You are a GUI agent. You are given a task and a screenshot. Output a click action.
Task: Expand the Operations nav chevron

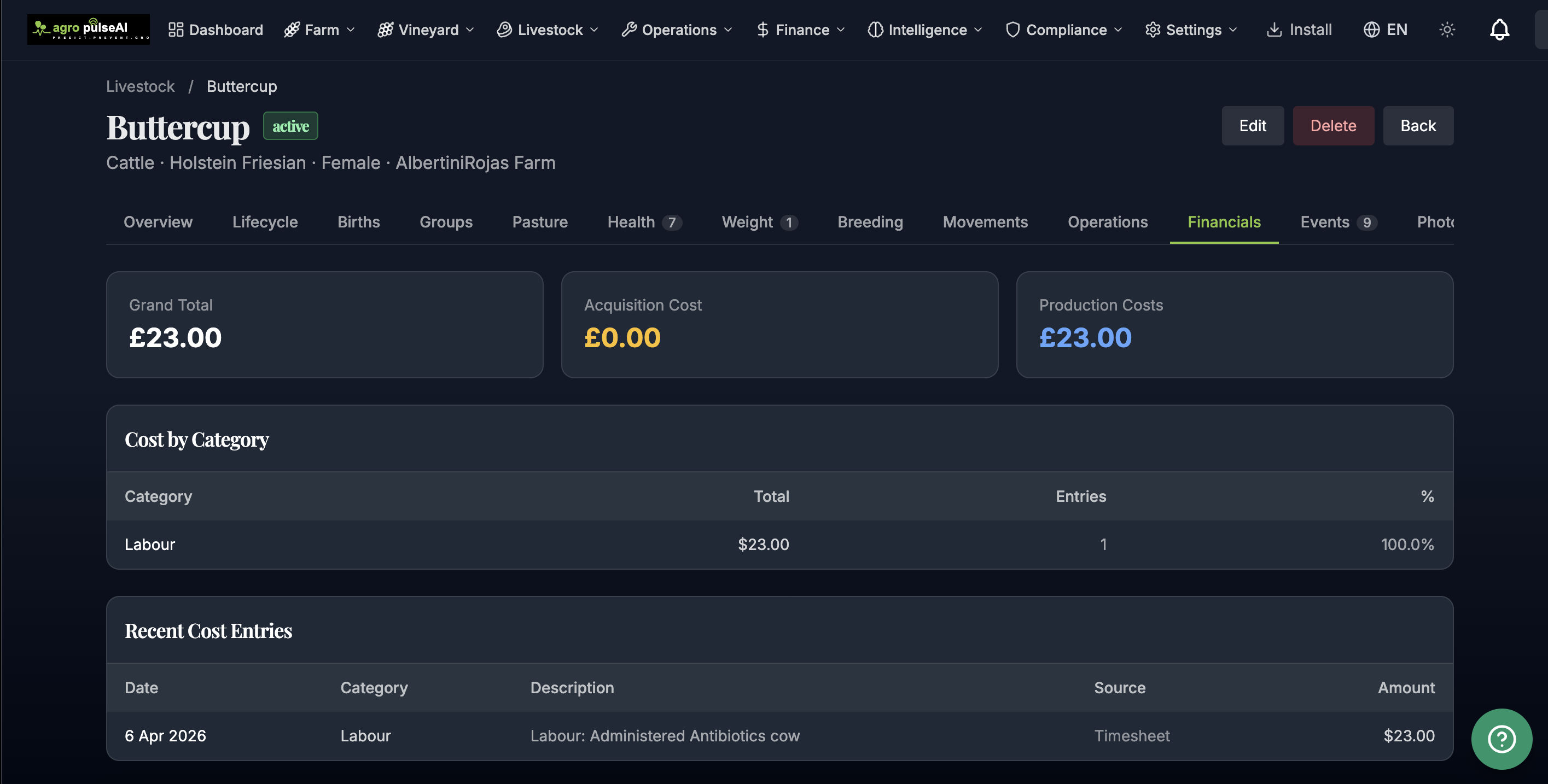pyautogui.click(x=729, y=30)
